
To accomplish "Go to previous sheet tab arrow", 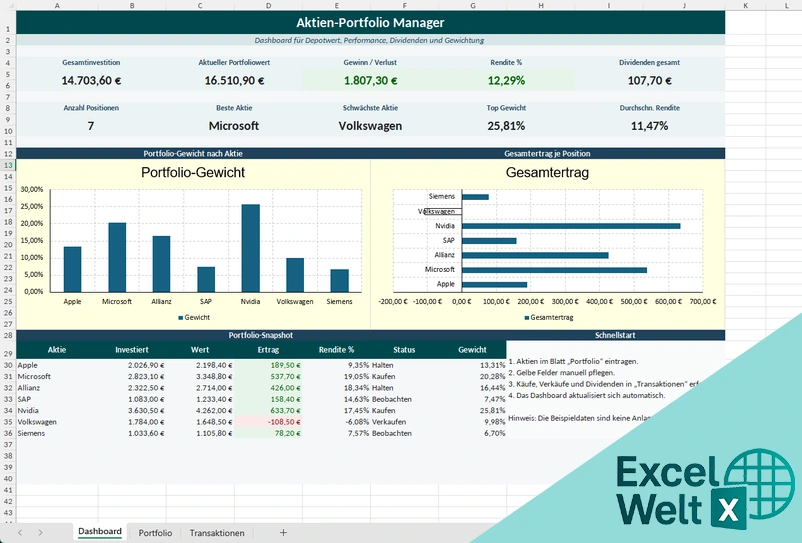I will click(20, 533).
